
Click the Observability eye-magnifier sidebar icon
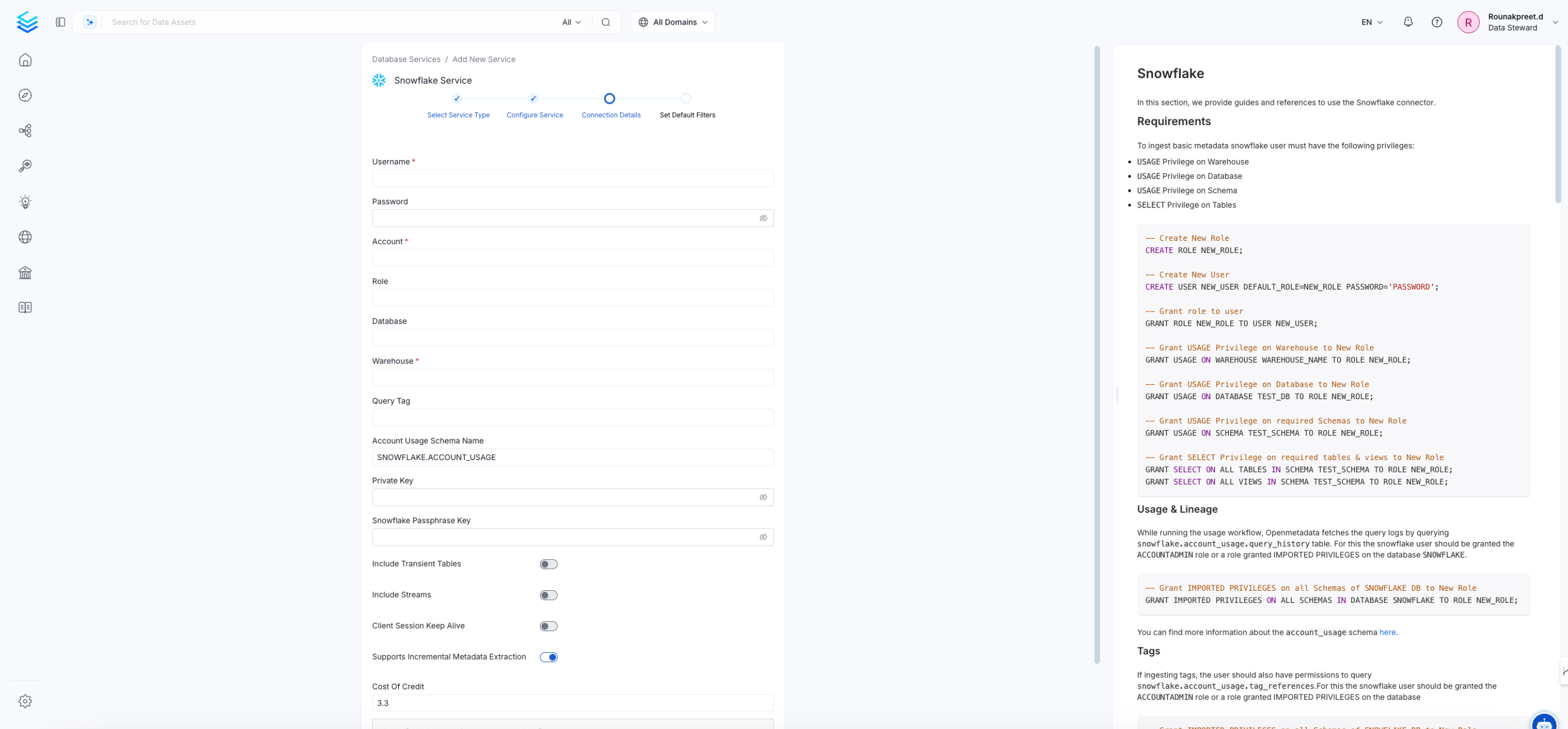tap(25, 166)
